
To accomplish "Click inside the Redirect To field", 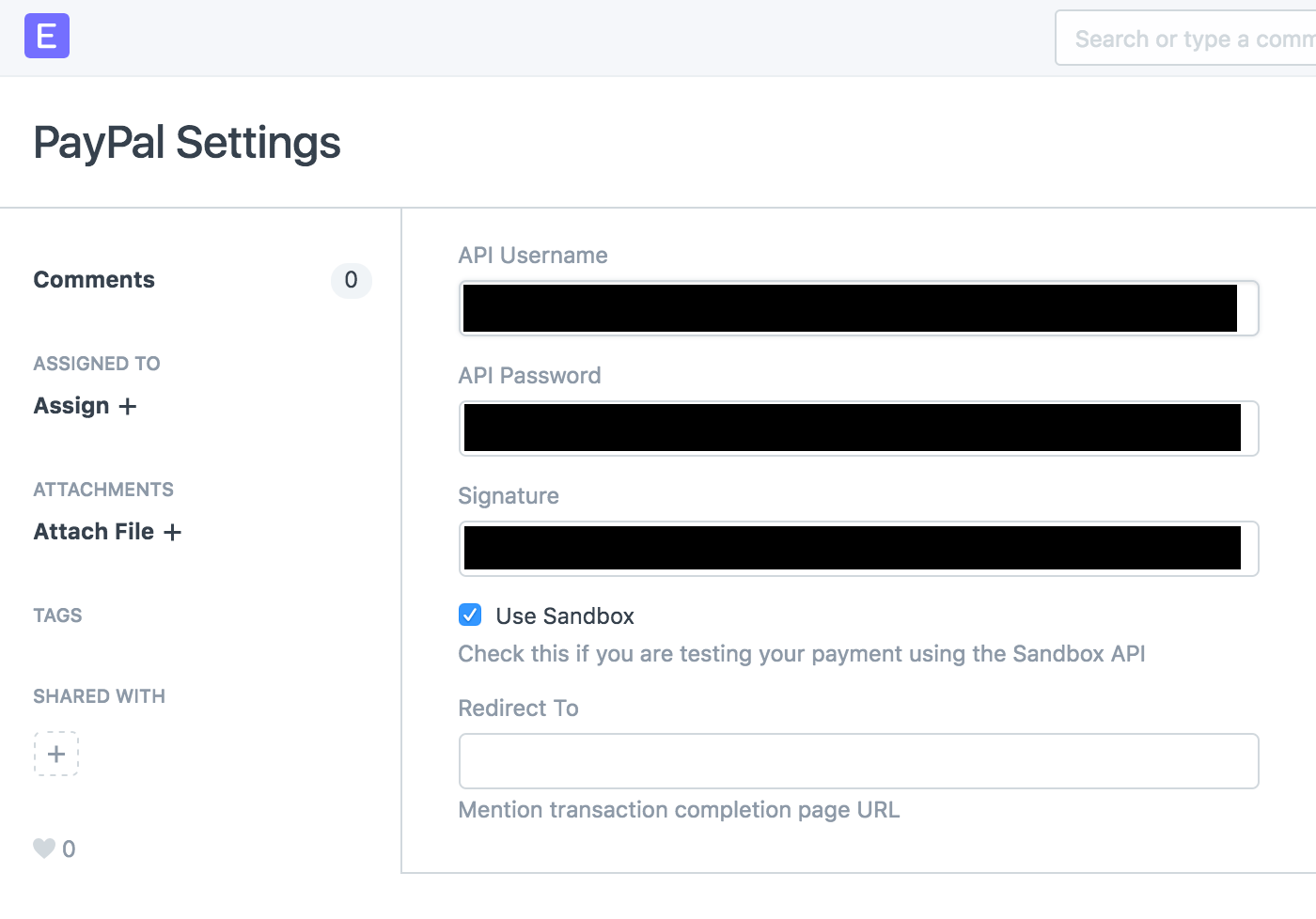I will click(x=858, y=761).
